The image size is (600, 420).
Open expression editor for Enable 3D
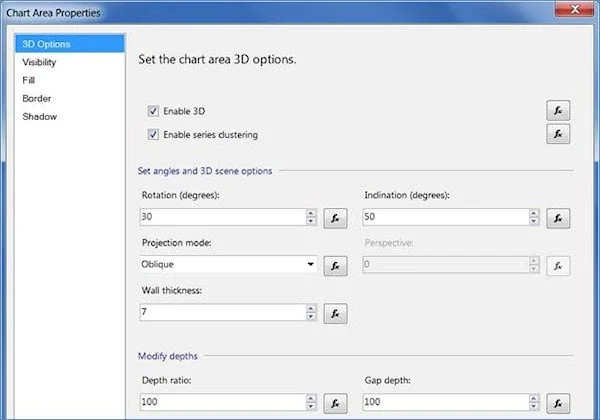click(x=558, y=111)
